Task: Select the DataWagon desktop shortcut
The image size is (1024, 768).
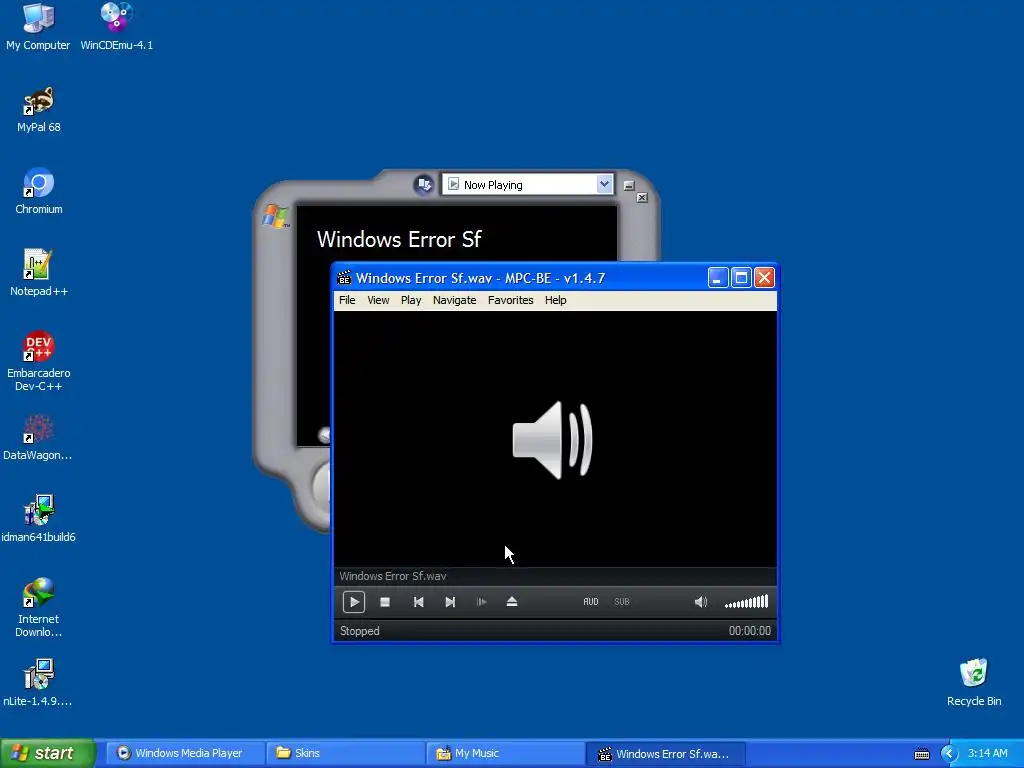Action: 38,438
